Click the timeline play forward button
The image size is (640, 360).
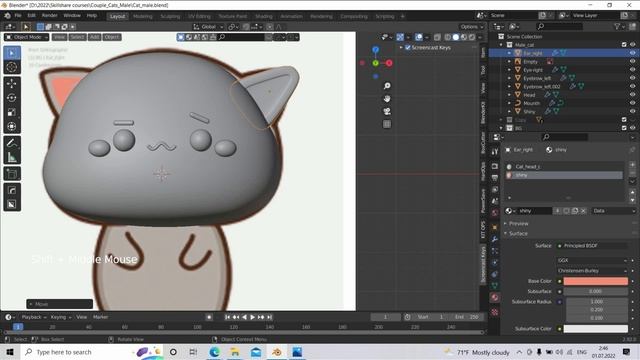252,317
